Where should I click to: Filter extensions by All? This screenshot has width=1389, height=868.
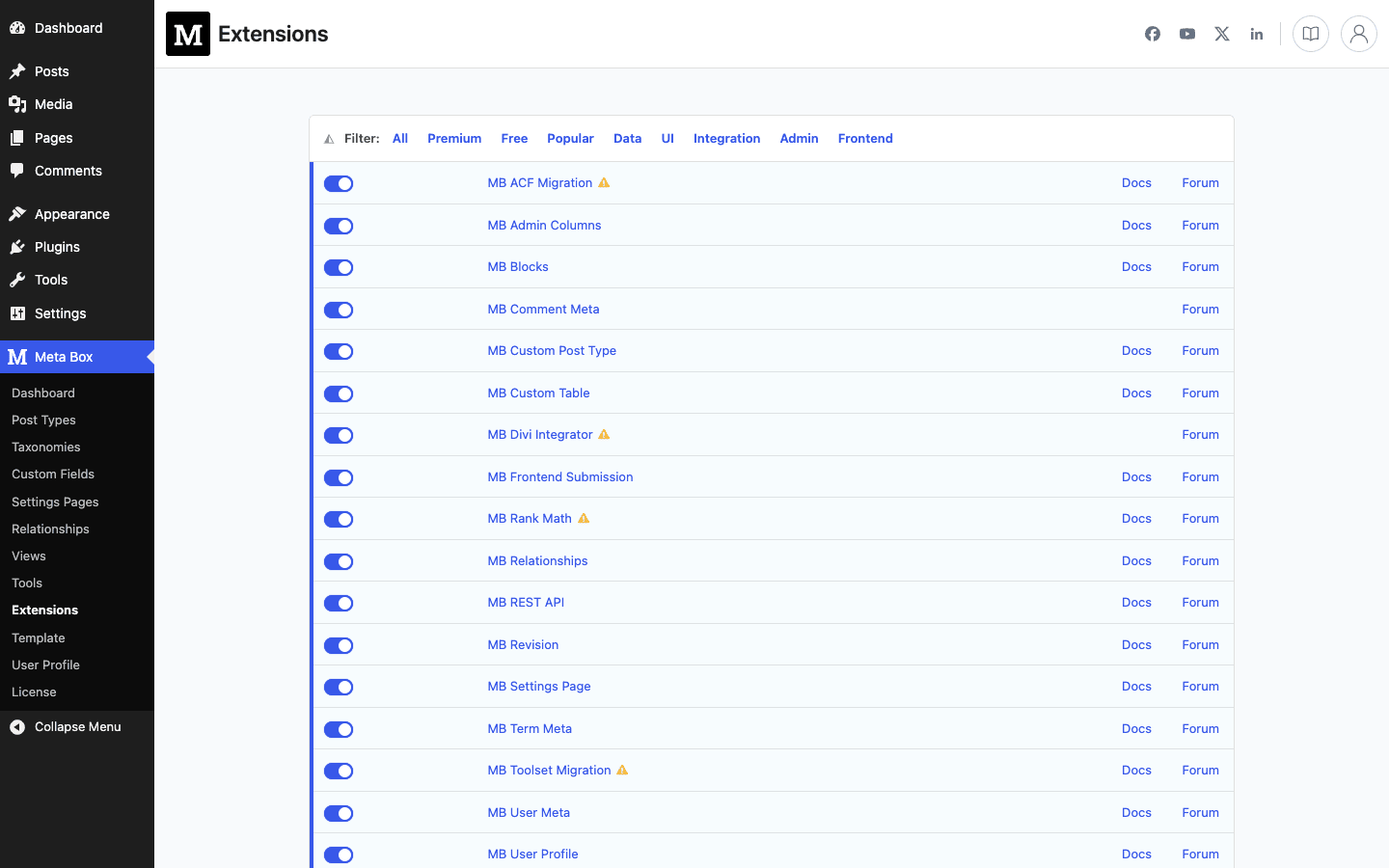400,138
